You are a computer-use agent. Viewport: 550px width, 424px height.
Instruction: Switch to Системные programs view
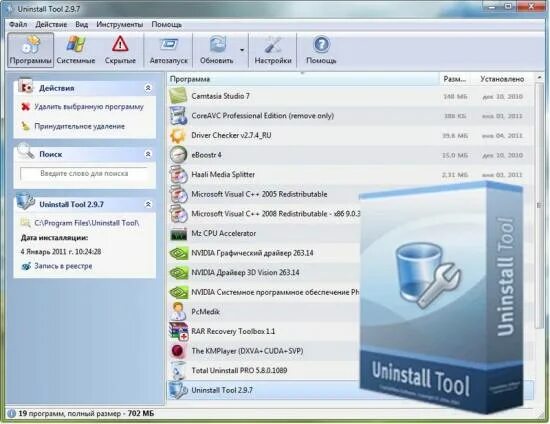click(76, 50)
